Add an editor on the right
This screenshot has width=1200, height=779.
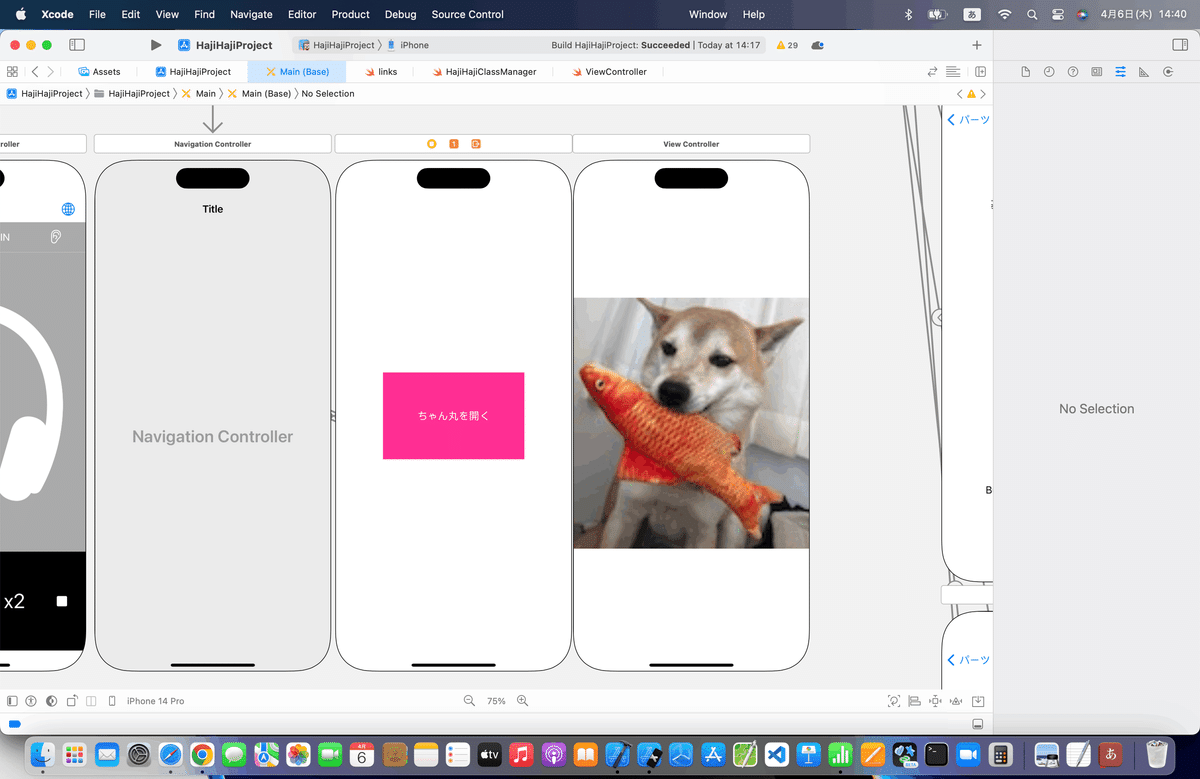pyautogui.click(x=981, y=72)
